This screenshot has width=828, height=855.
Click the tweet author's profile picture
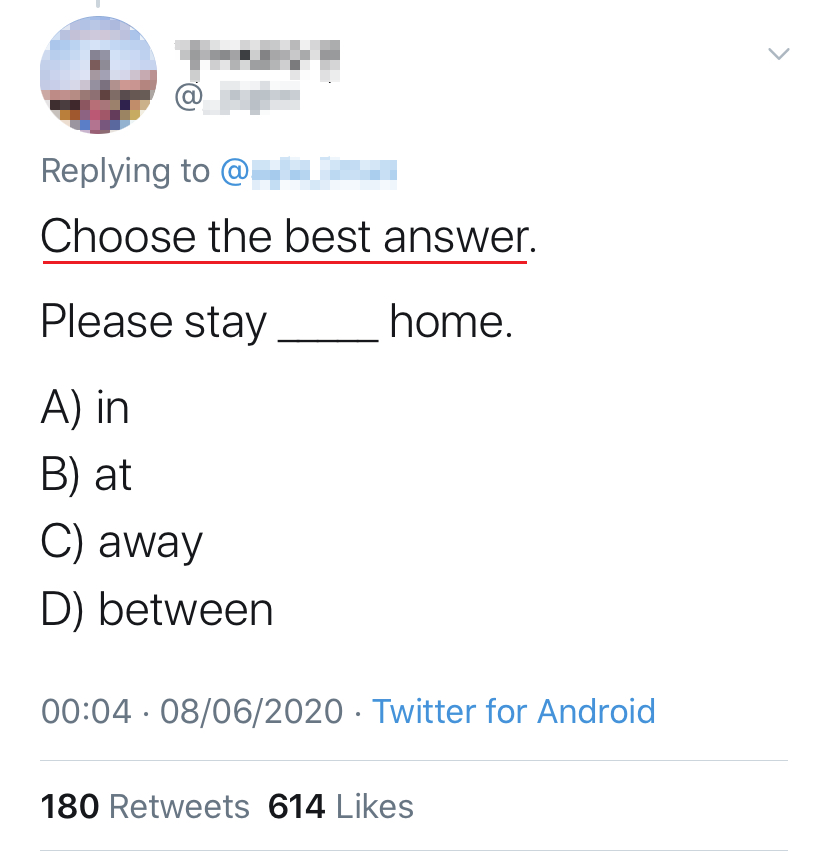tap(98, 76)
